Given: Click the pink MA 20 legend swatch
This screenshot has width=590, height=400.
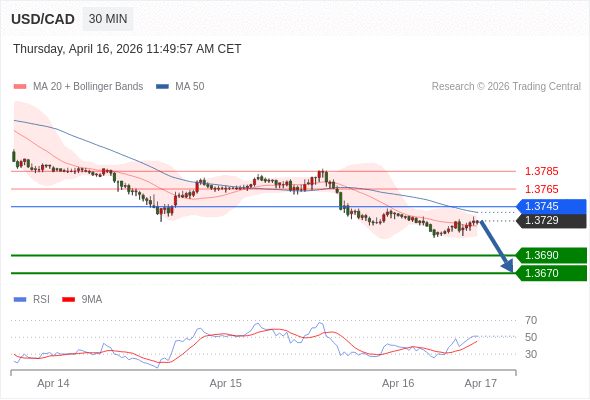Looking at the screenshot, I should [x=20, y=87].
